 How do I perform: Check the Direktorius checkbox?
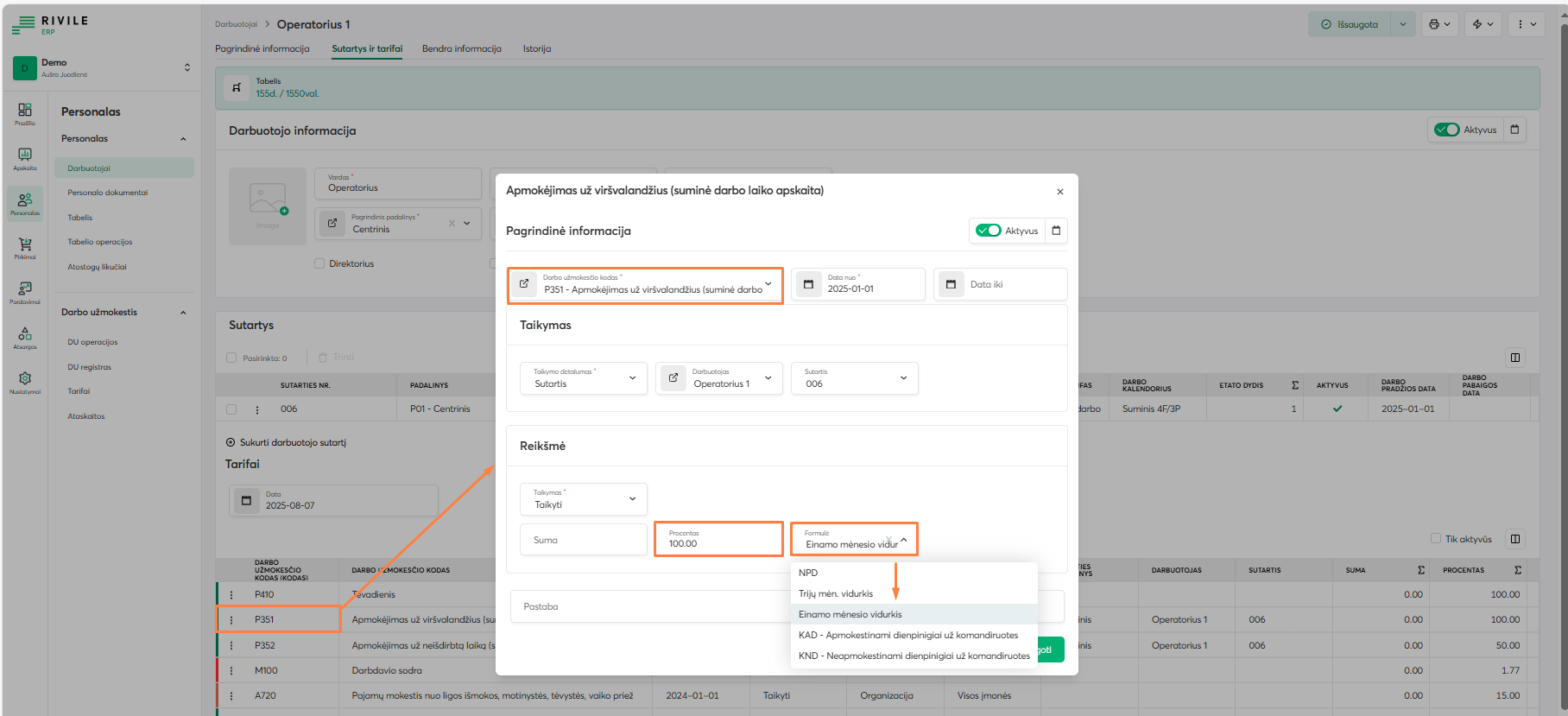tap(319, 263)
